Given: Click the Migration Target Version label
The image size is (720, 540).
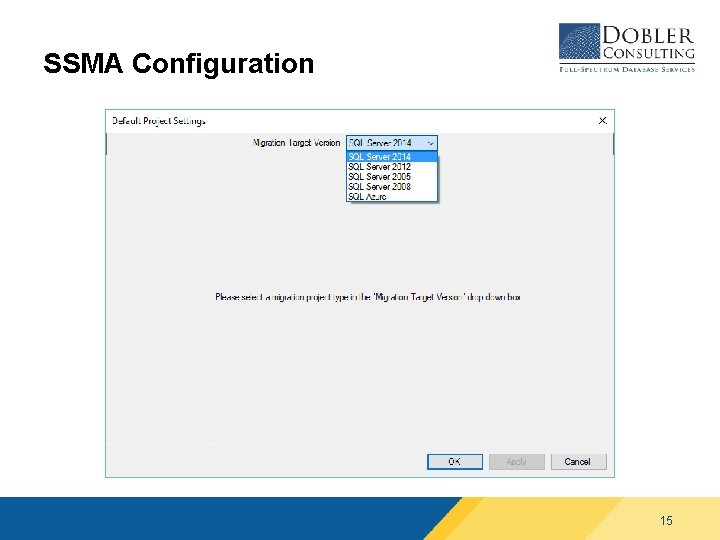Looking at the screenshot, I should click(296, 143).
